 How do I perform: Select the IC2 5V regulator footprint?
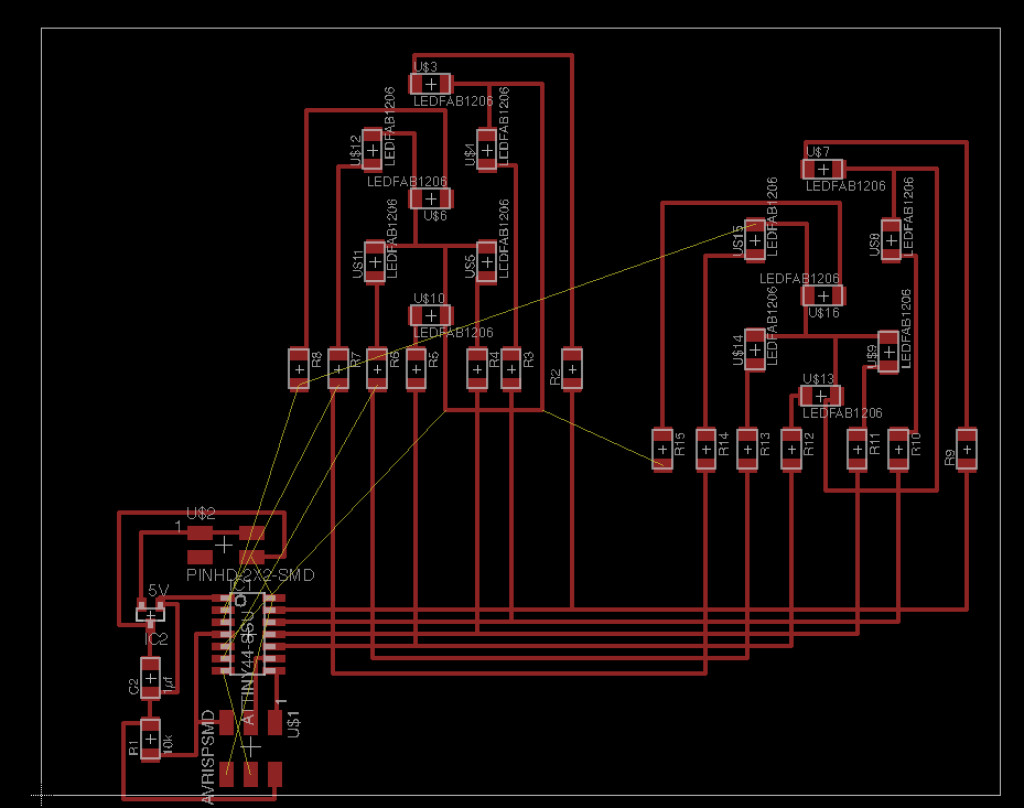tap(151, 615)
